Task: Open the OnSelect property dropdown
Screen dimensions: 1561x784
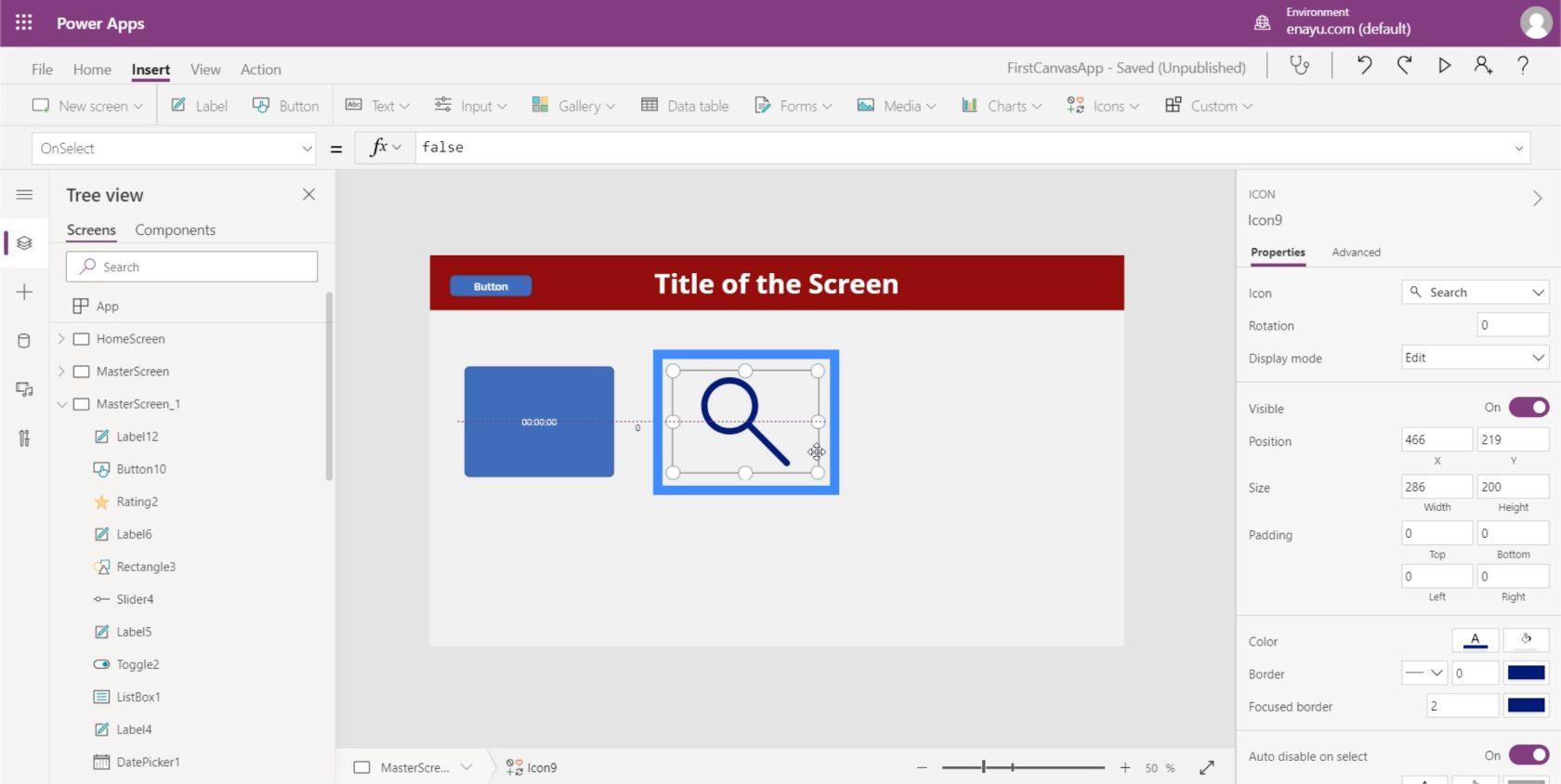Action: click(175, 149)
